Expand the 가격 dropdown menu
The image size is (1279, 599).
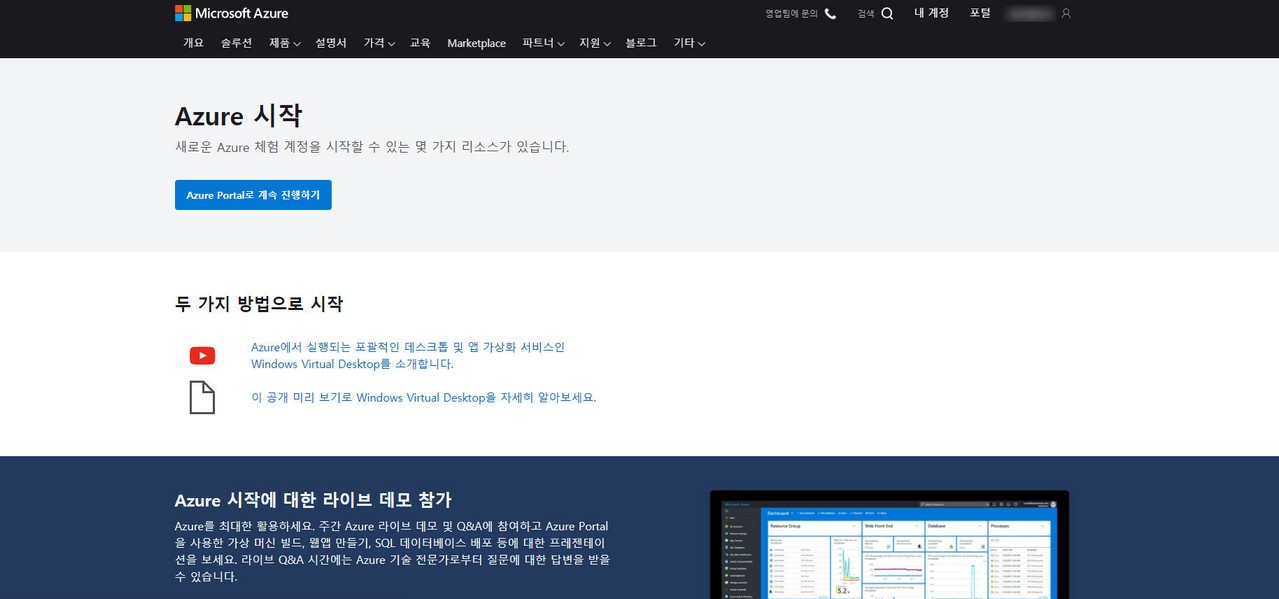379,43
